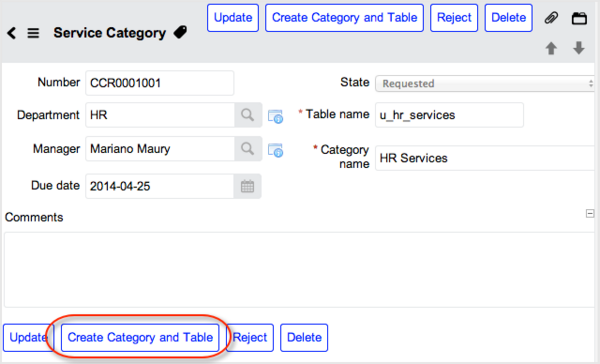Click the top Reject button

tap(454, 18)
